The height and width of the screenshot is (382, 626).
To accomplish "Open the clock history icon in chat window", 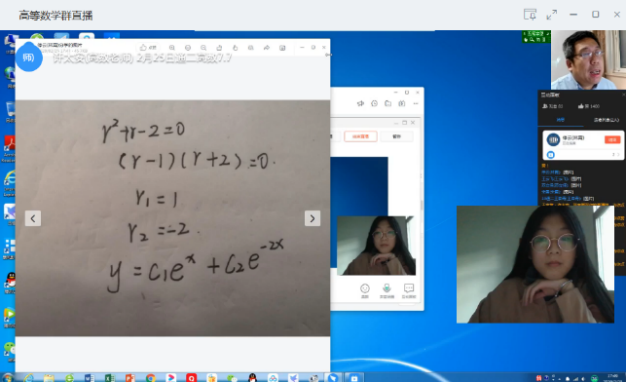I will 374,103.
